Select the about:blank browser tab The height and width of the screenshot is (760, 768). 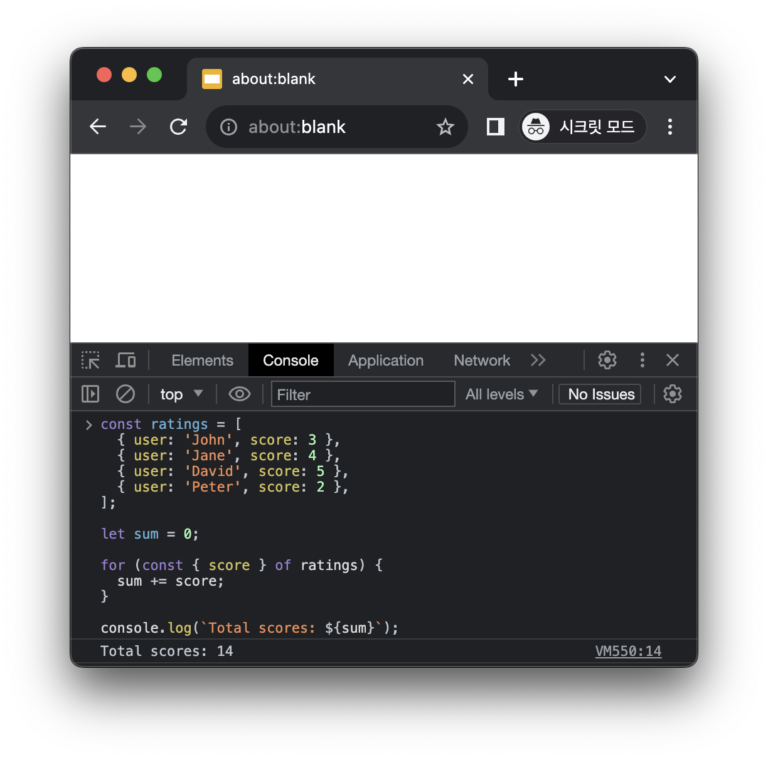(337, 79)
